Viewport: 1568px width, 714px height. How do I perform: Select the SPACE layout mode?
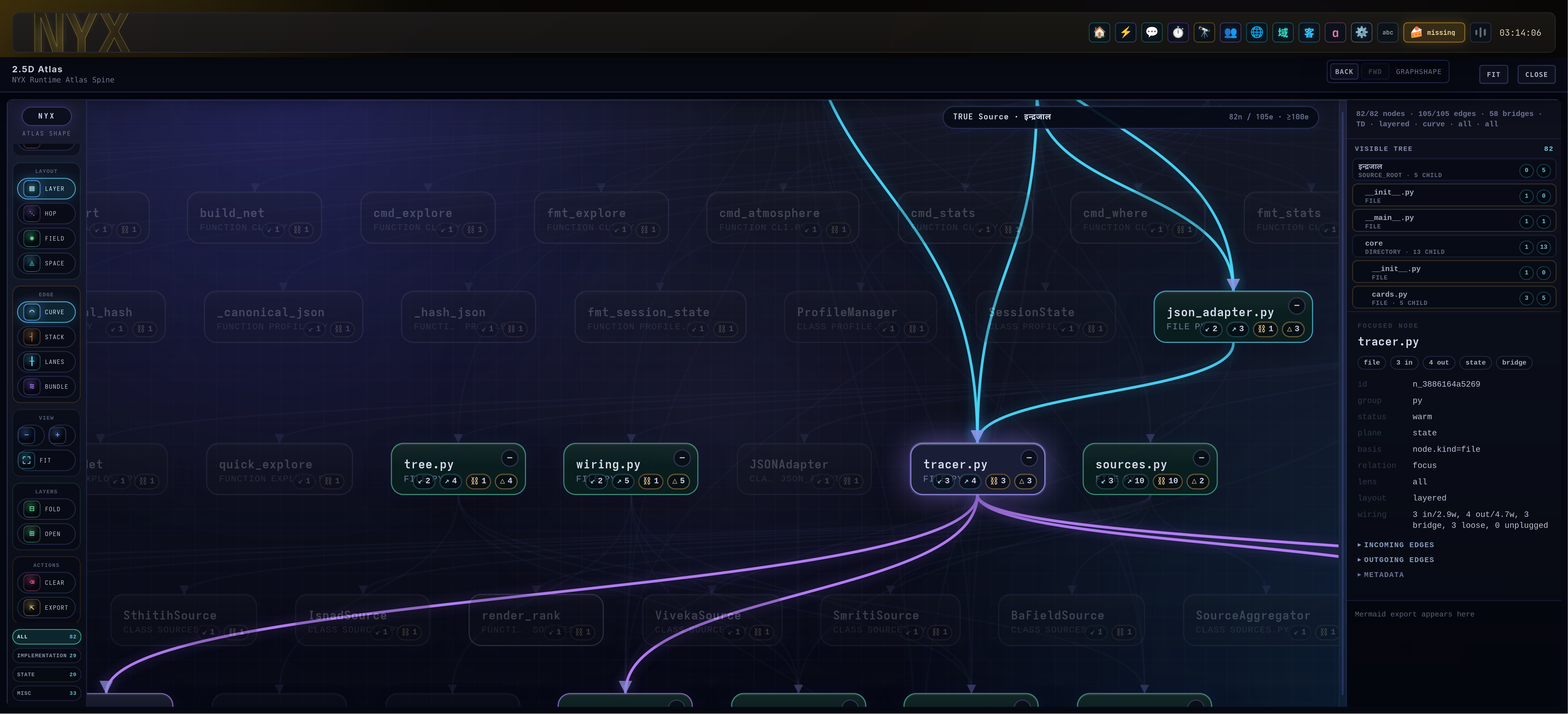[x=46, y=263]
